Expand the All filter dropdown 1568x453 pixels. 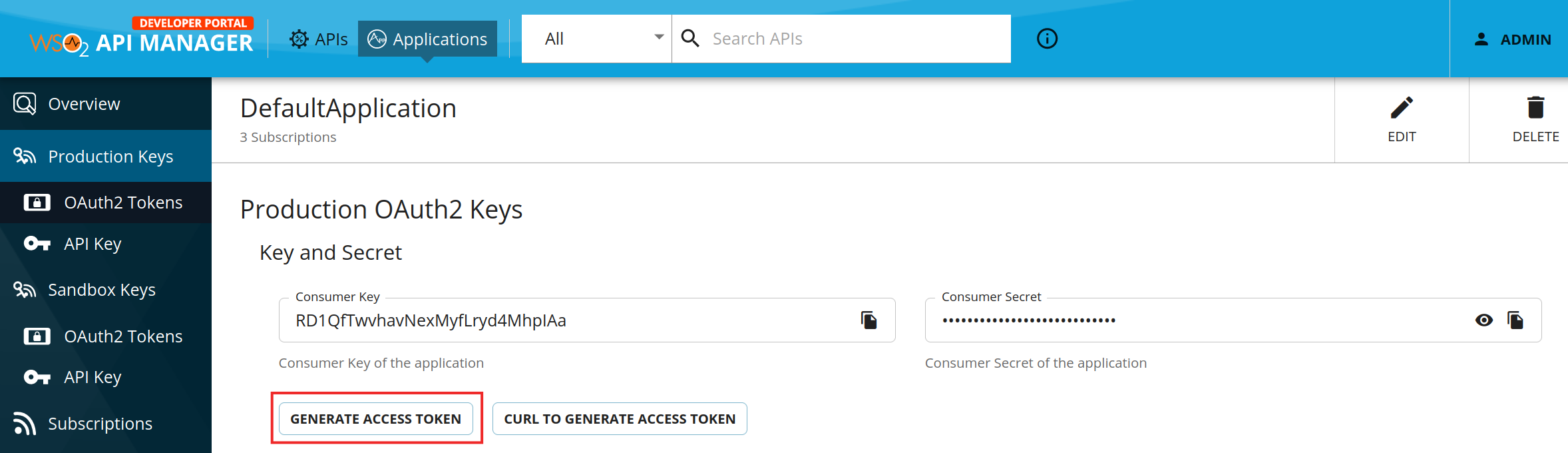coord(596,39)
